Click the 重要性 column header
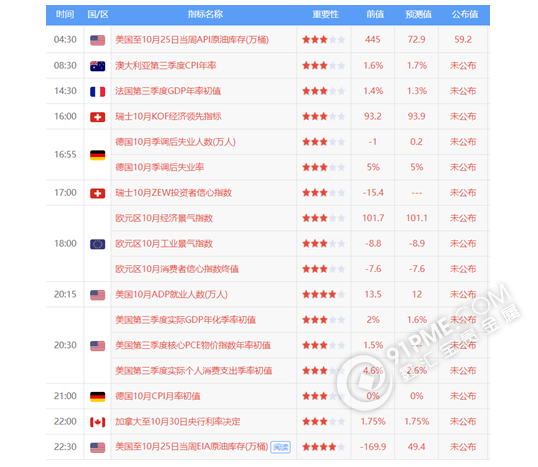The height and width of the screenshot is (467, 538). [325, 14]
